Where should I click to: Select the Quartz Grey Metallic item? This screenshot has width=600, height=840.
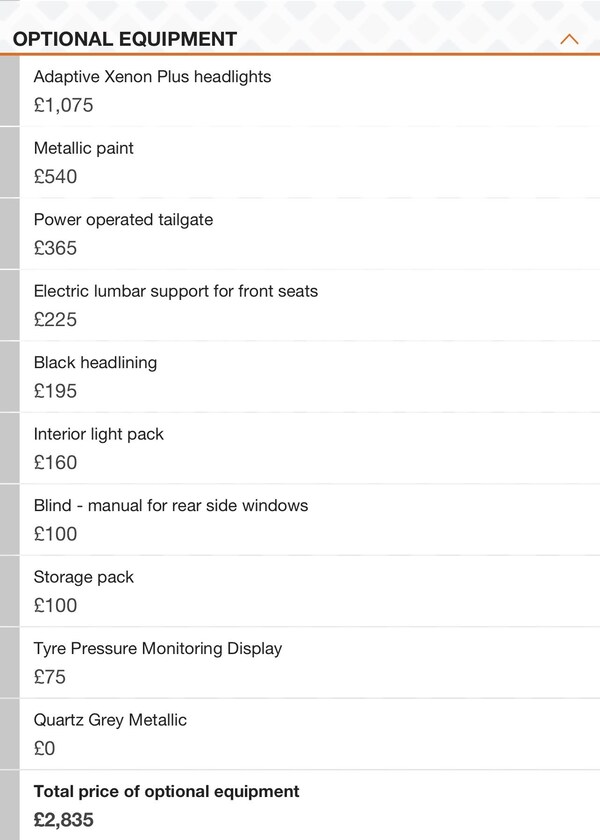pos(110,720)
